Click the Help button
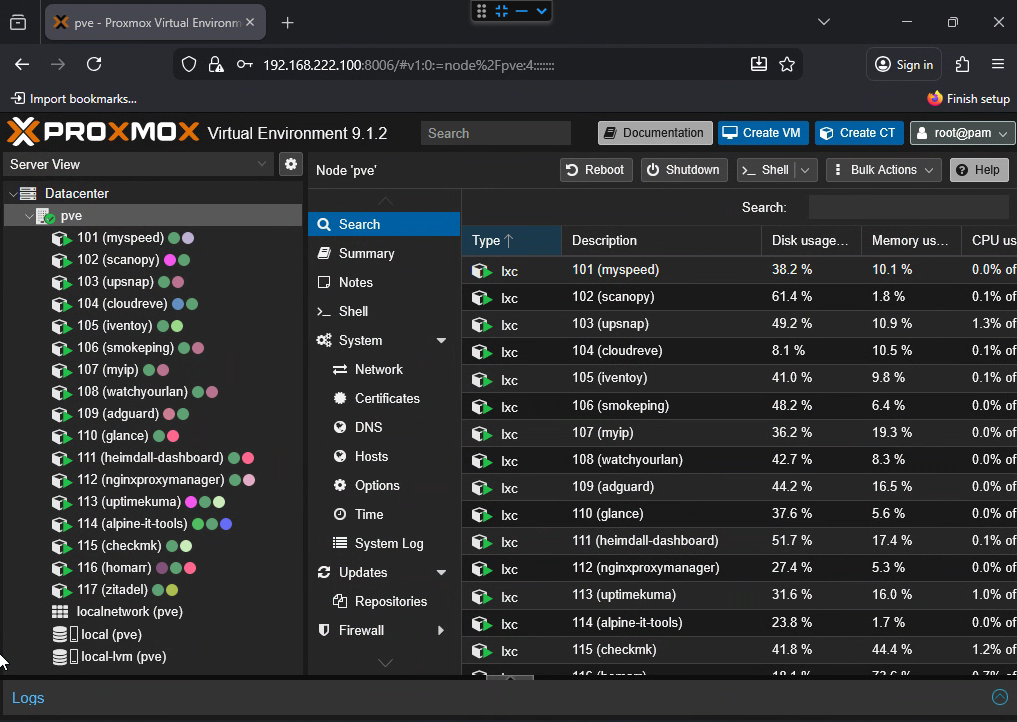The height and width of the screenshot is (722, 1017). click(979, 170)
